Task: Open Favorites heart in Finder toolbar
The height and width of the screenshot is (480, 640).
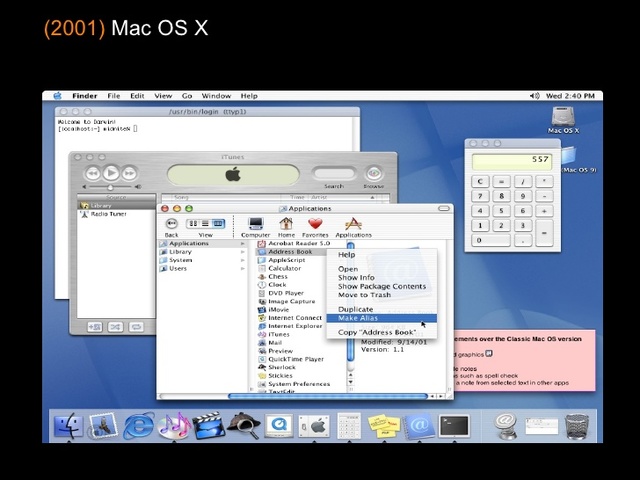Action: coord(315,227)
